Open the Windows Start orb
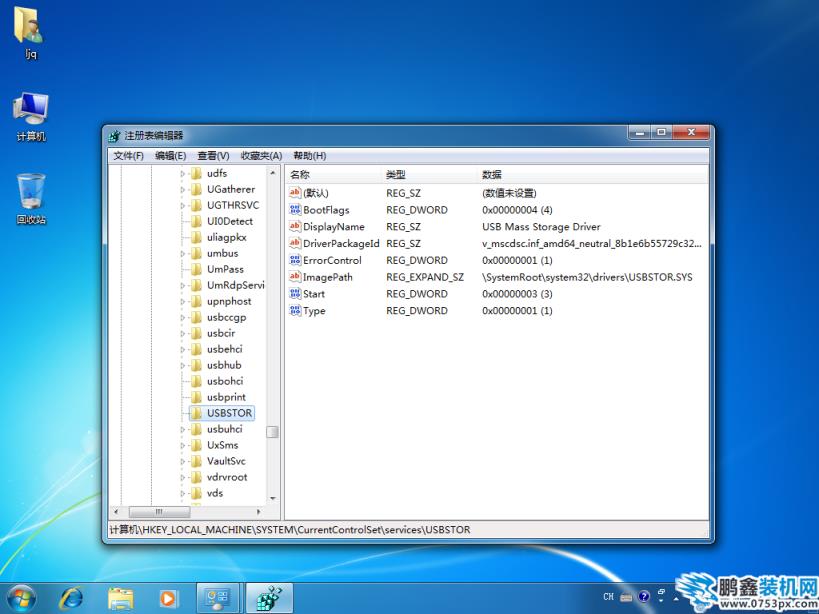Viewport: 819px width, 614px height. 21,598
